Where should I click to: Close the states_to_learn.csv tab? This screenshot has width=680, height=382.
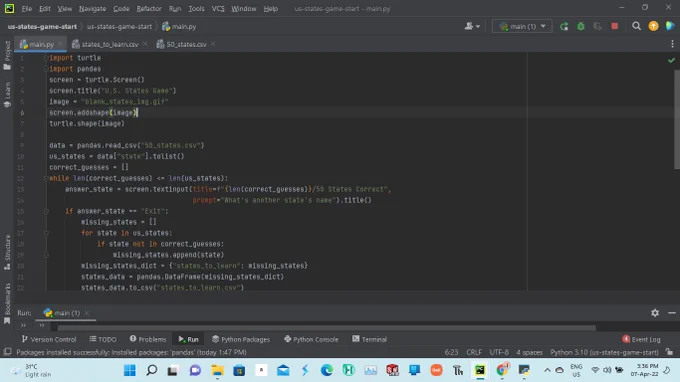click(145, 44)
